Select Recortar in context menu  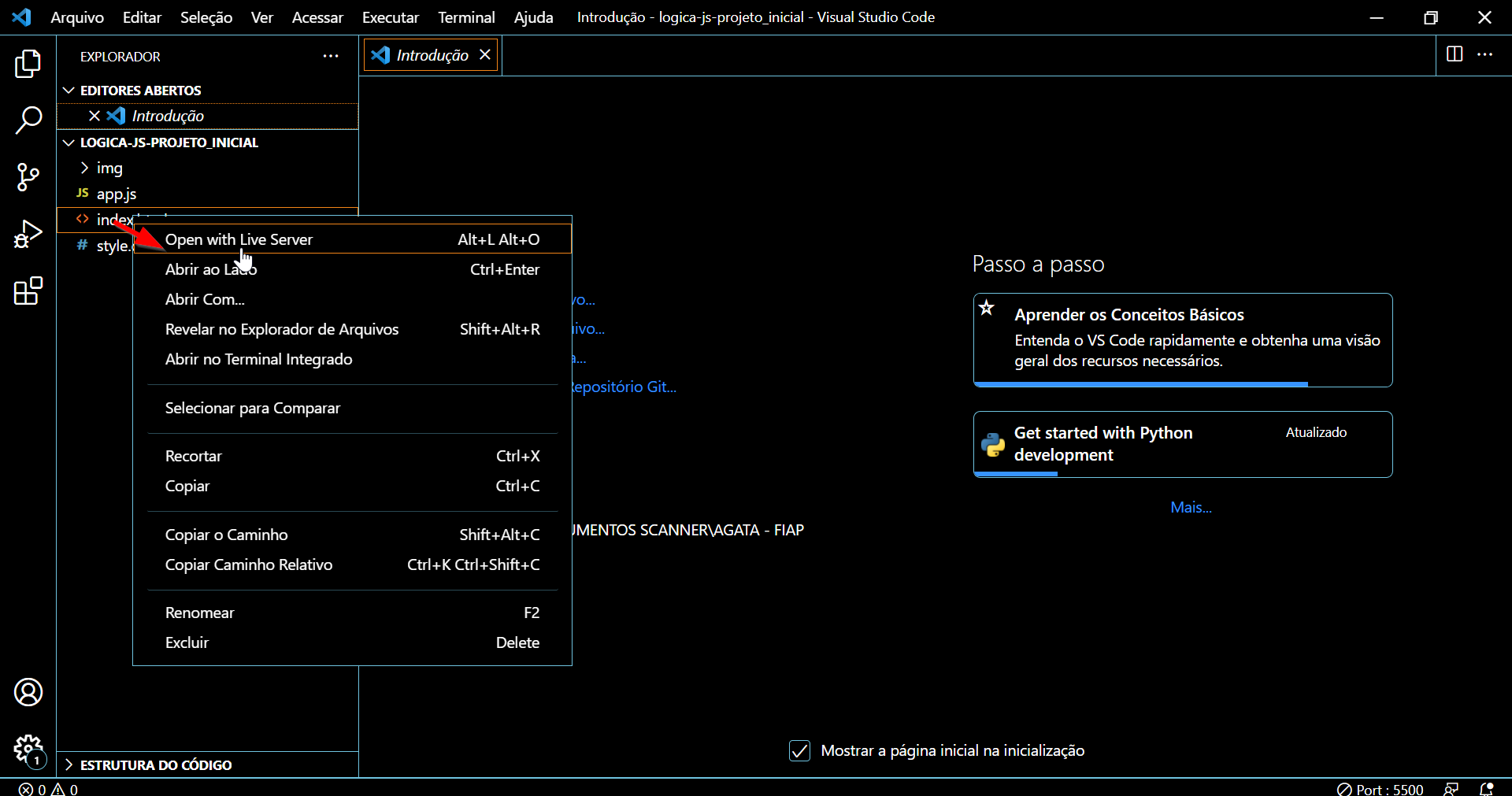coord(352,456)
